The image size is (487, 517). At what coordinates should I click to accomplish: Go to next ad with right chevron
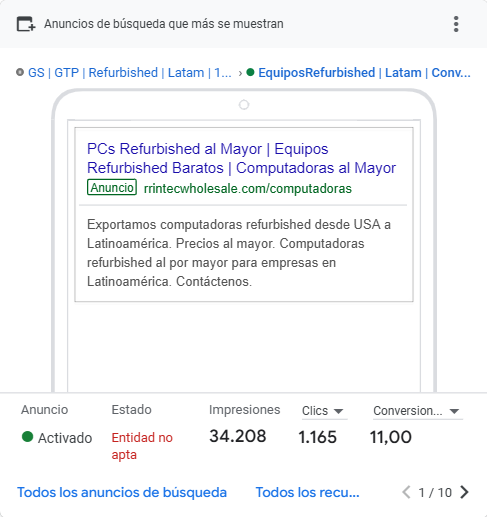(x=464, y=492)
